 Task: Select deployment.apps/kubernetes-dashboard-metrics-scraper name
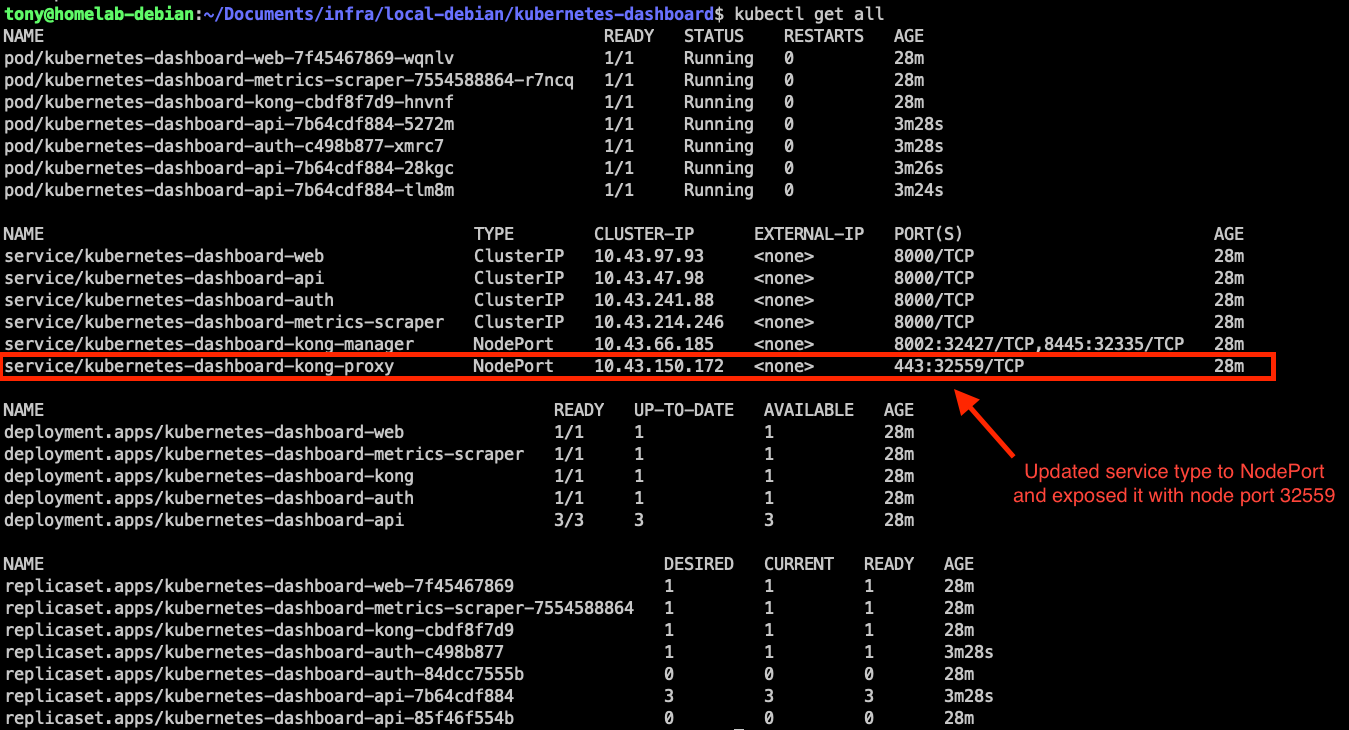pos(264,454)
